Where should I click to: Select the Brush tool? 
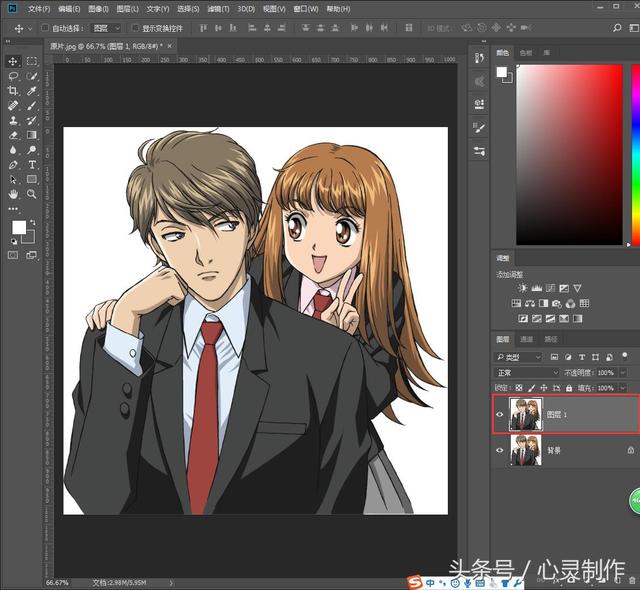click(31, 105)
